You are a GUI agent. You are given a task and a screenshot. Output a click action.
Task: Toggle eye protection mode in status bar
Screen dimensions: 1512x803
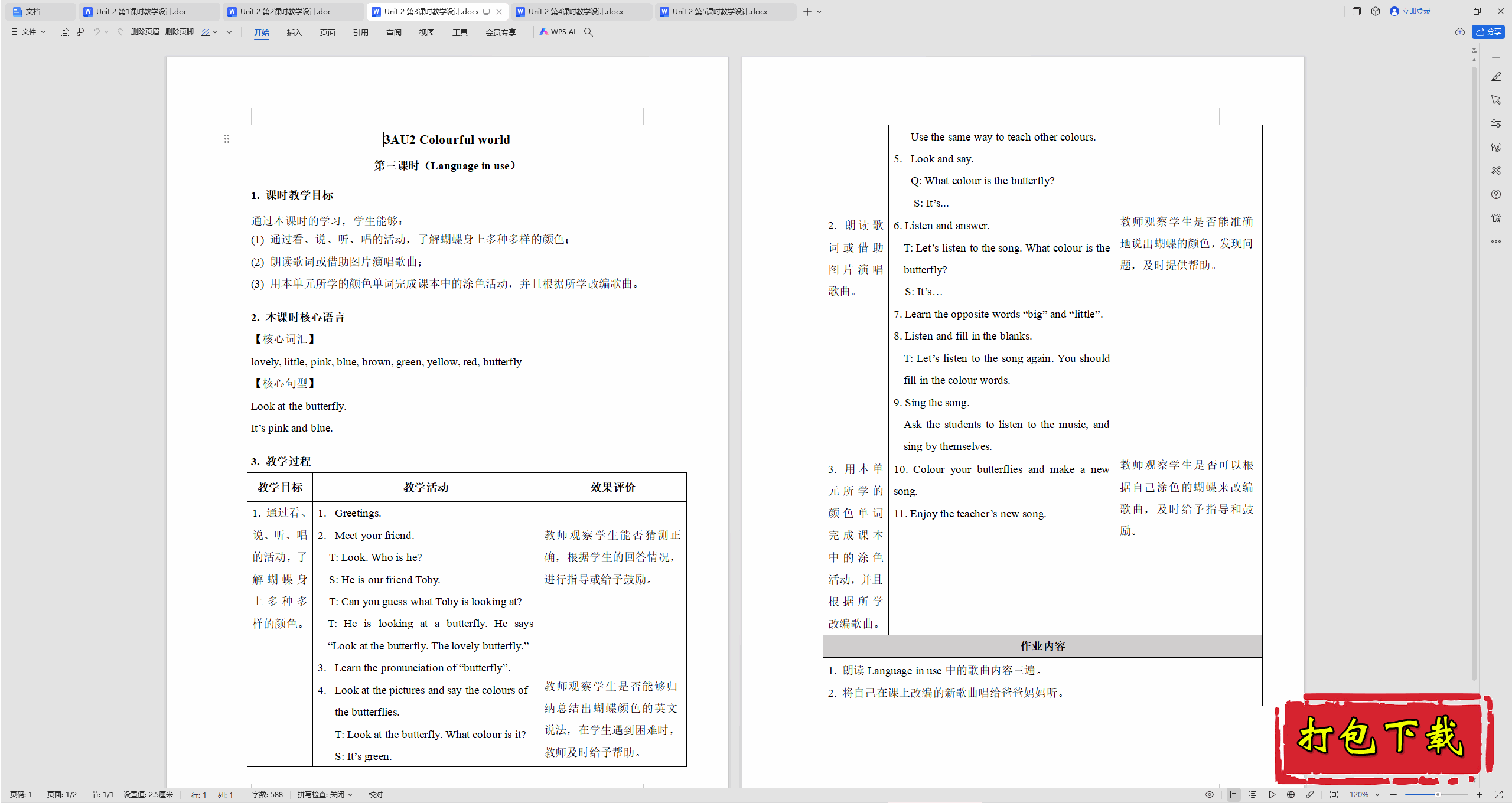1210,795
